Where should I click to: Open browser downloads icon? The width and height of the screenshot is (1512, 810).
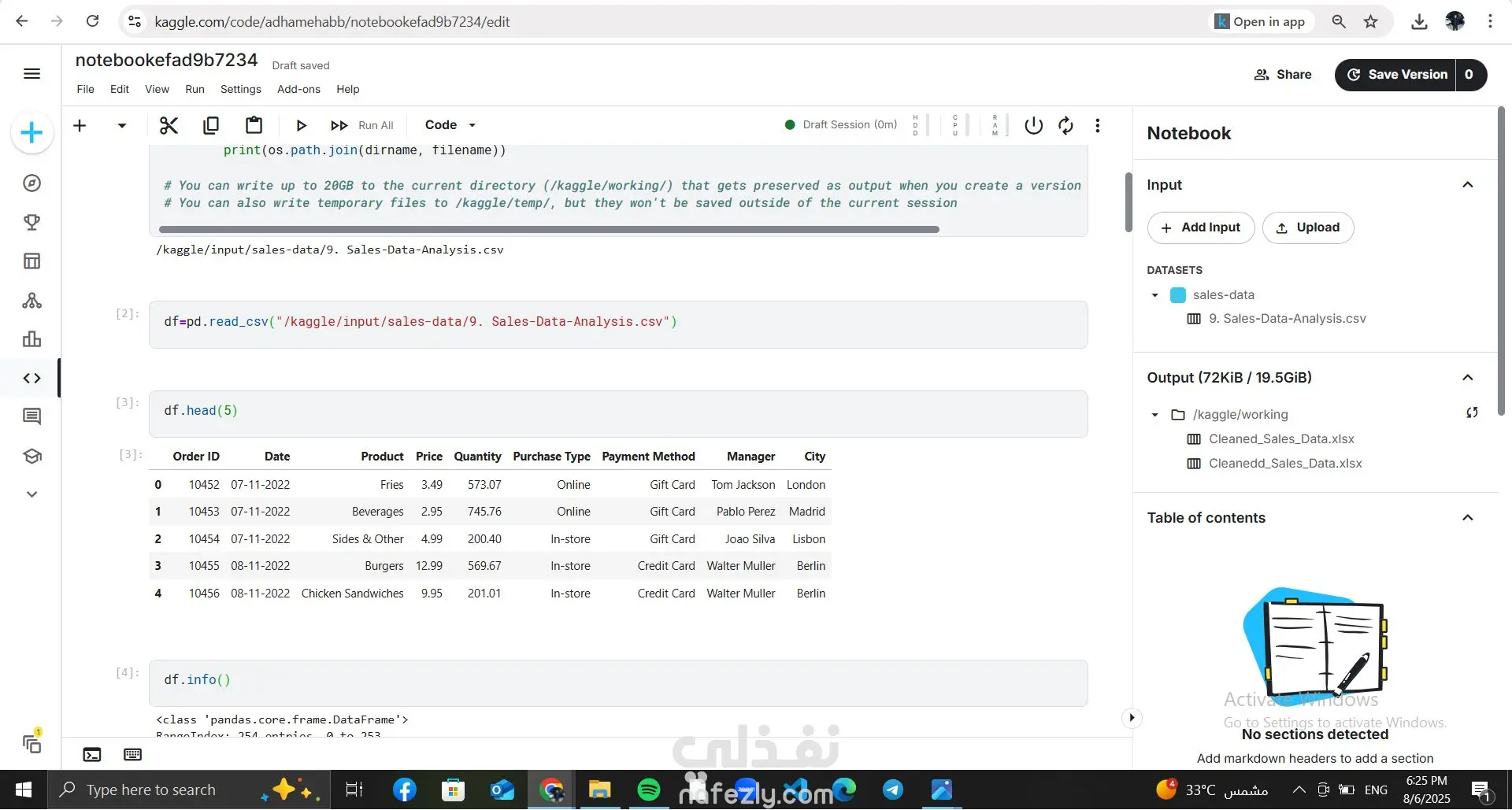[x=1419, y=21]
